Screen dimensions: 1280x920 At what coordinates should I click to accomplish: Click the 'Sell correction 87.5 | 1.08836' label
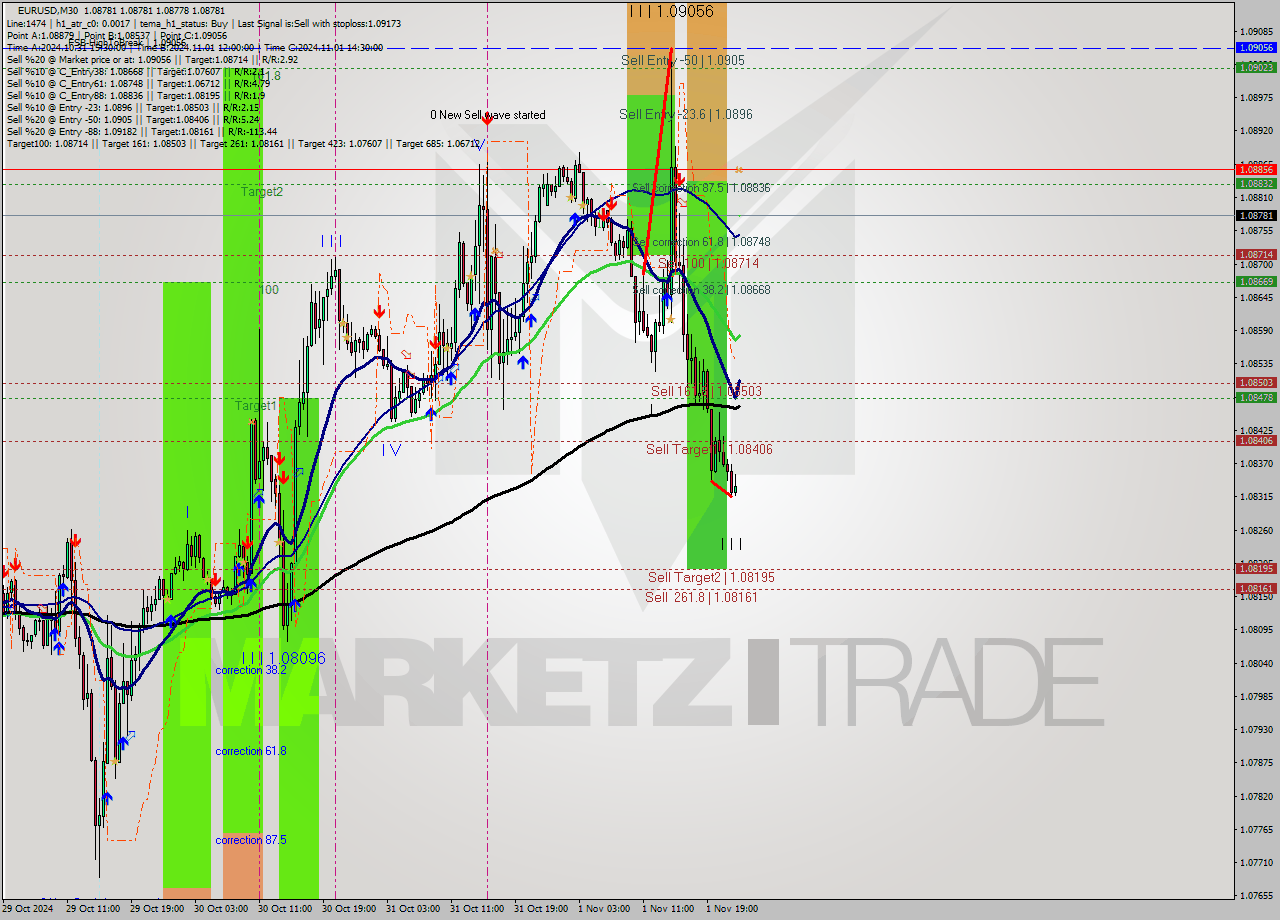[701, 188]
